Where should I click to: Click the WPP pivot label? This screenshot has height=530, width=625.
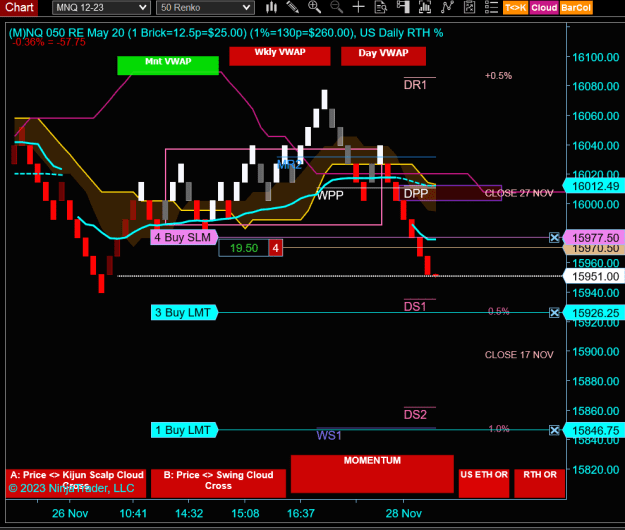(330, 195)
